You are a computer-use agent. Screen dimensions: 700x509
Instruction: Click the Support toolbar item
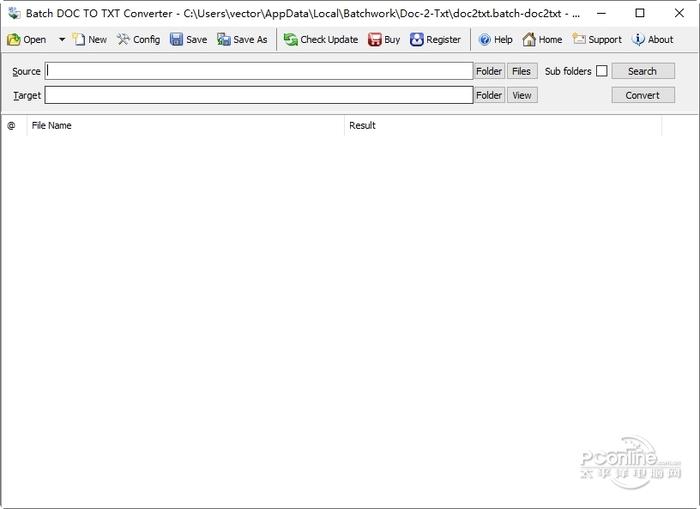click(x=597, y=40)
